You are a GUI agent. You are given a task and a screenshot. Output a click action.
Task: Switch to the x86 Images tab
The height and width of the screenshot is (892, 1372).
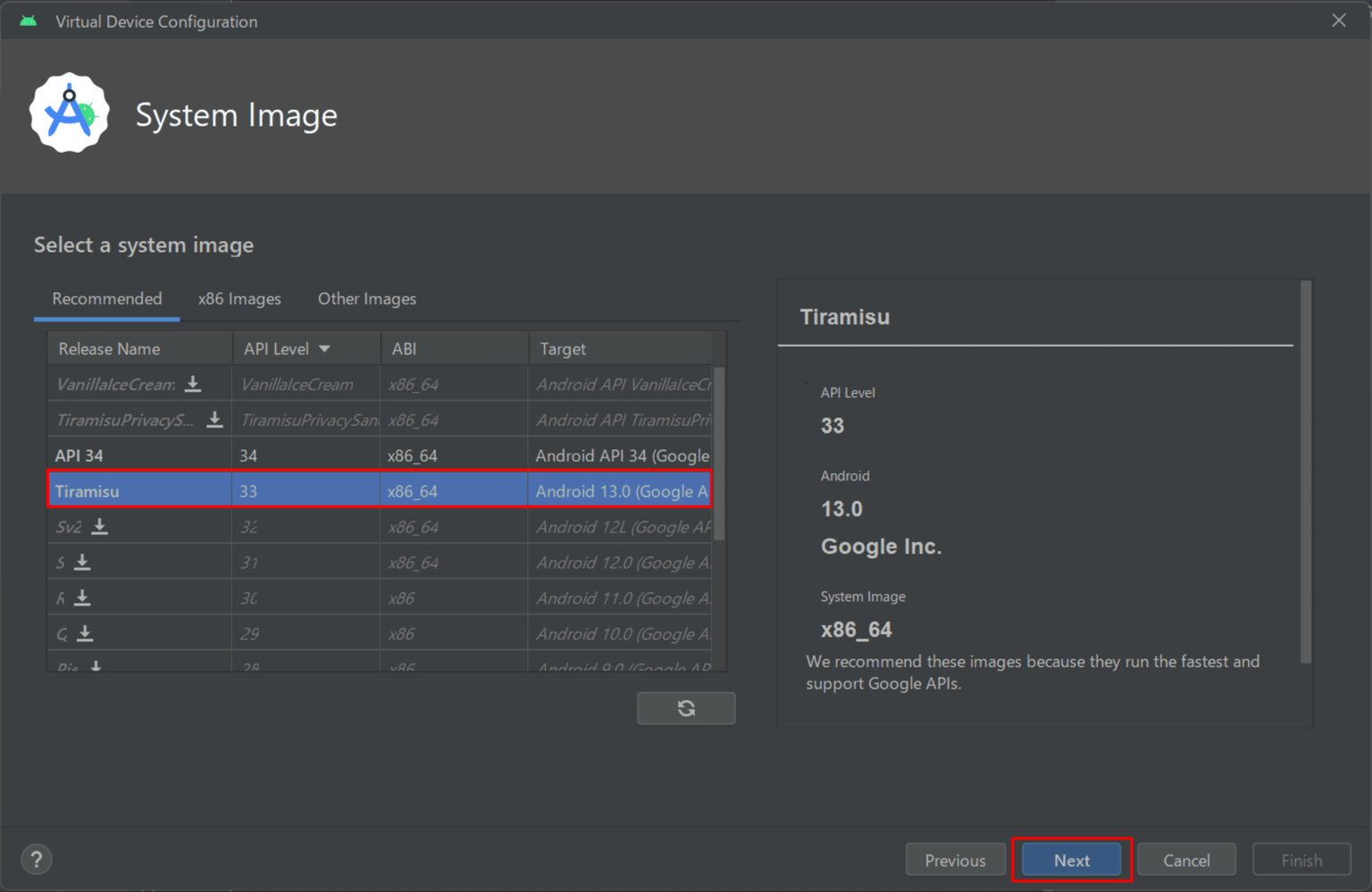tap(239, 299)
